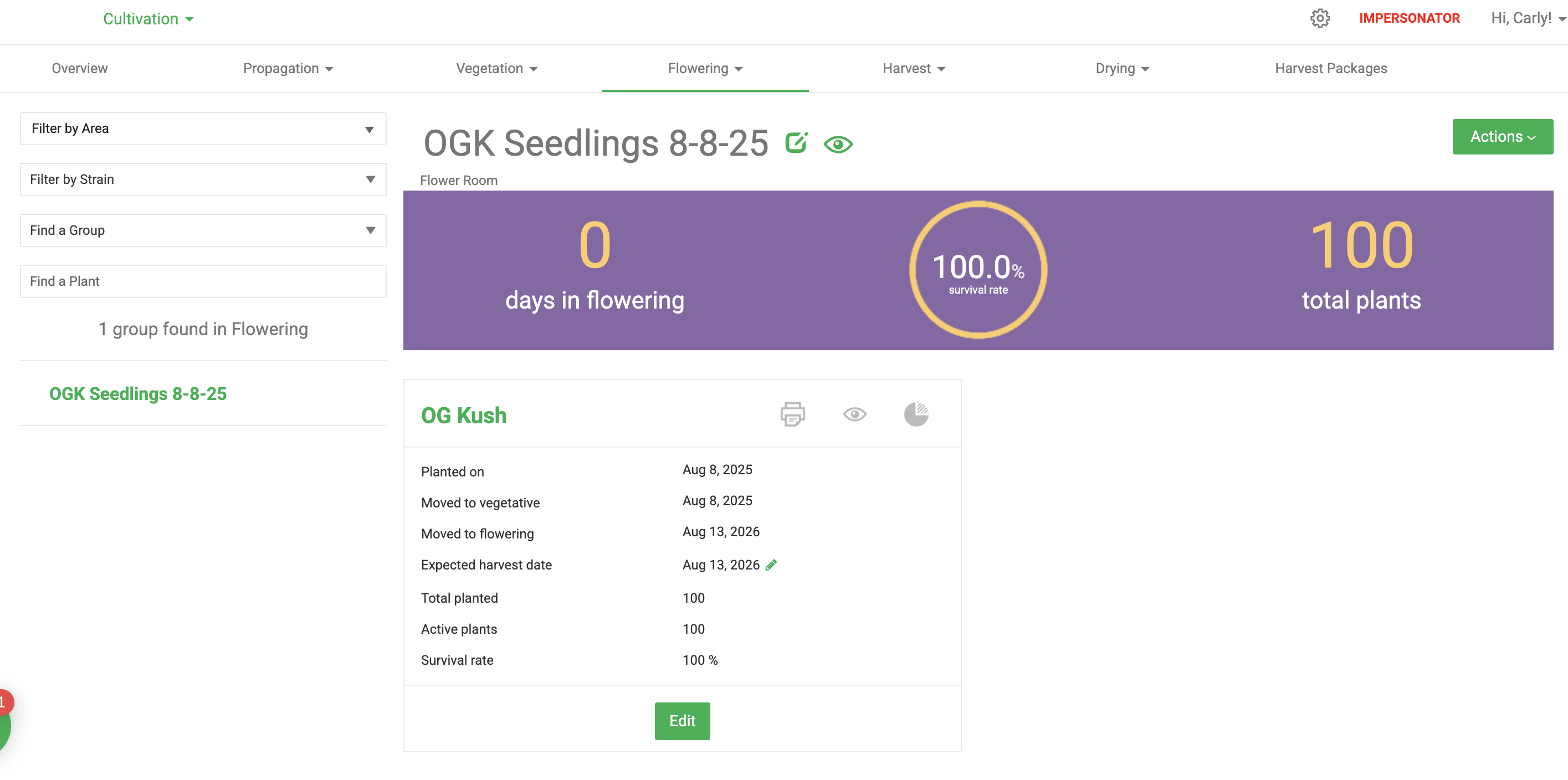Screen dimensions: 1568x780
Task: Click the survival rate progress circle
Action: coord(977,270)
